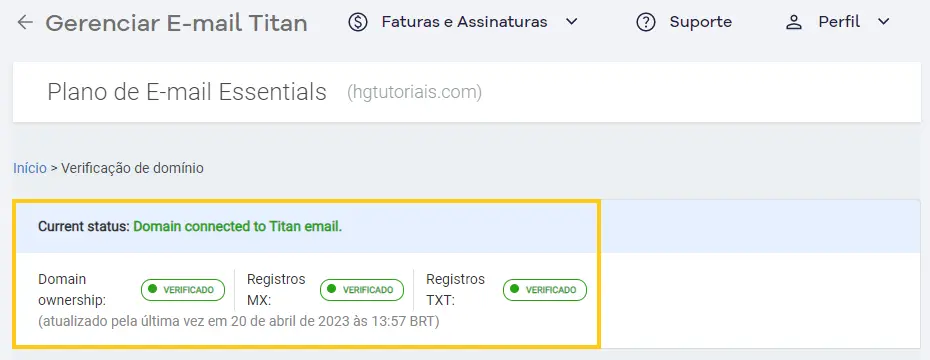
Task: Expand the Perfil dropdown chevron
Action: pyautogui.click(x=883, y=22)
